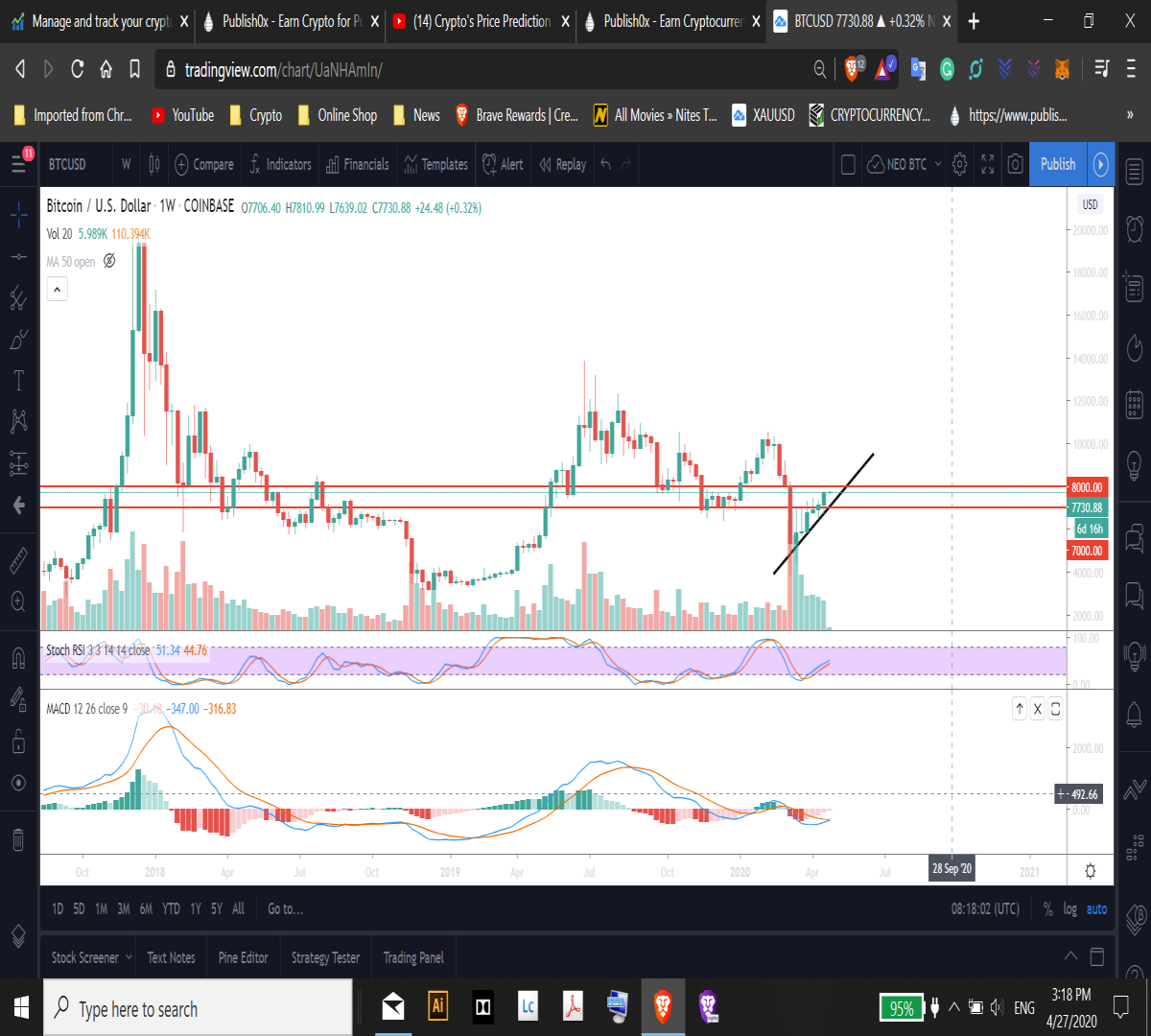Select the crosshair cursor tool
1151x1036 pixels.
pyautogui.click(x=18, y=216)
